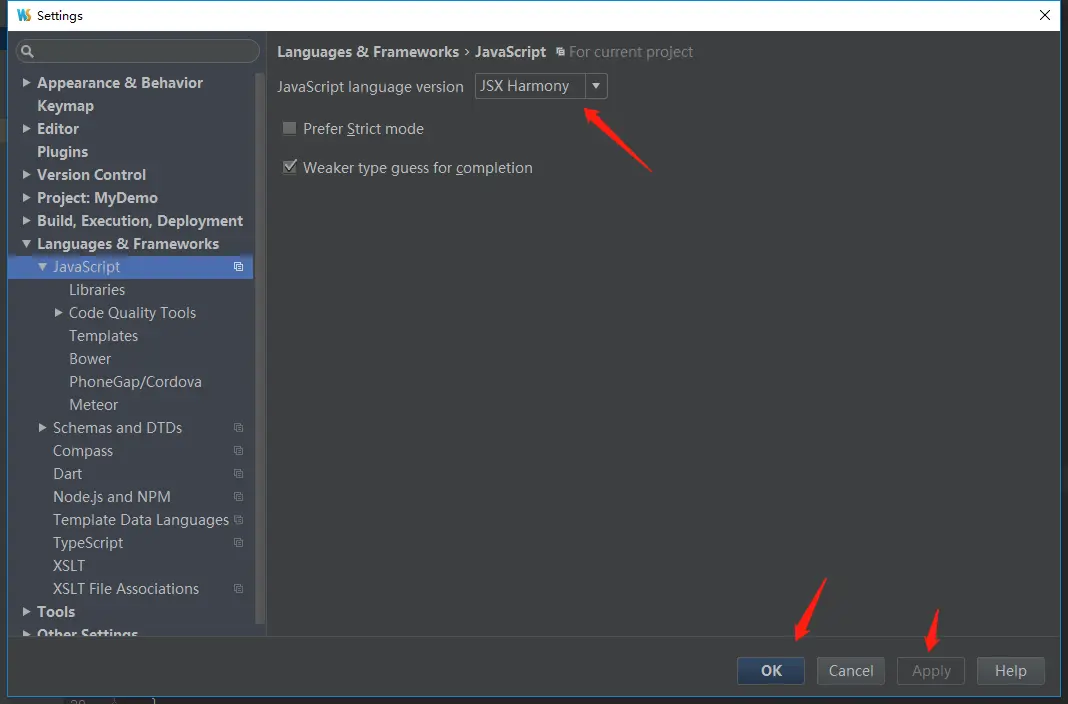Click project-level icon beside Template Data Languages
The width and height of the screenshot is (1068, 704).
[238, 519]
